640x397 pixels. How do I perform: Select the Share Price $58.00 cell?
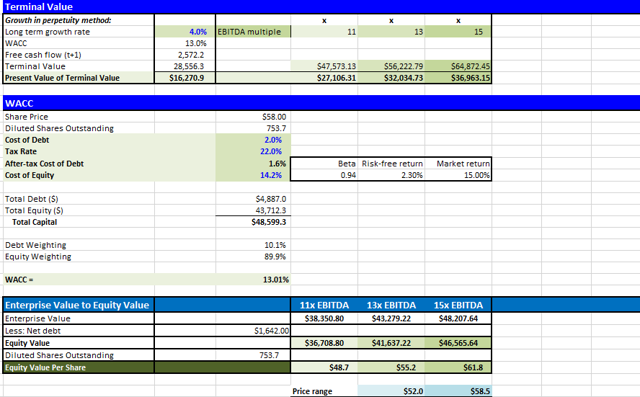[253, 117]
